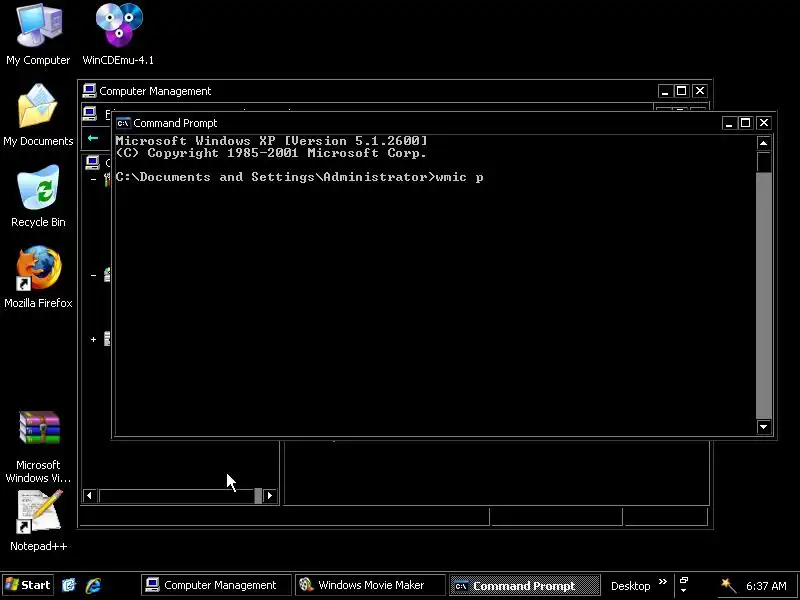The width and height of the screenshot is (800, 600).
Task: Click the 6:37 AM clock
Action: 766,586
